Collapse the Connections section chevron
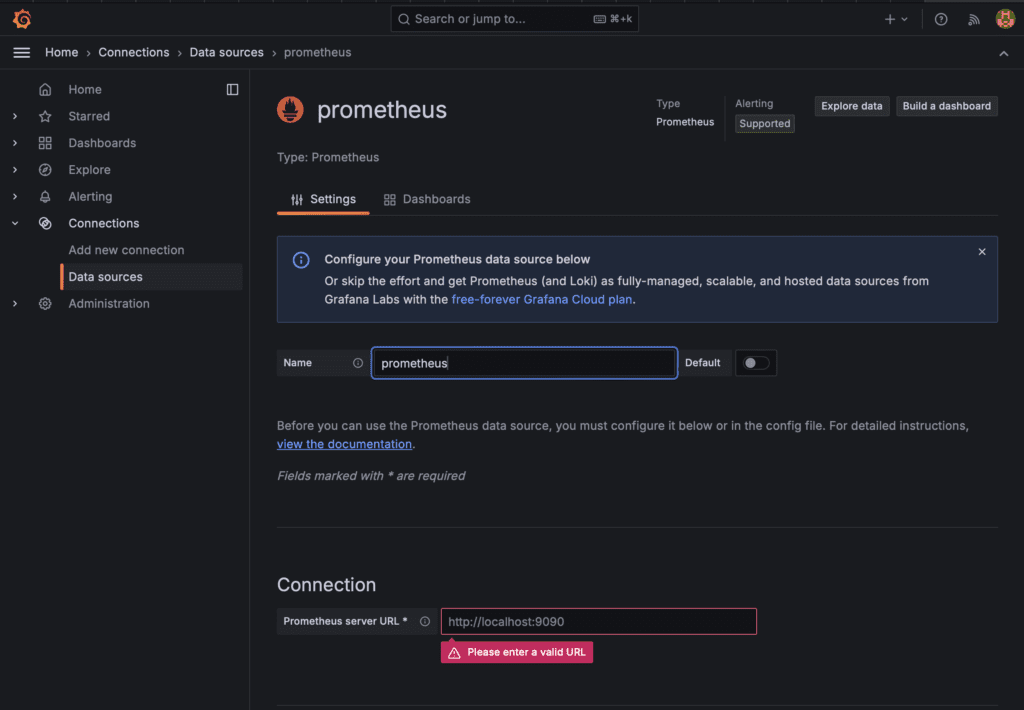 point(15,223)
